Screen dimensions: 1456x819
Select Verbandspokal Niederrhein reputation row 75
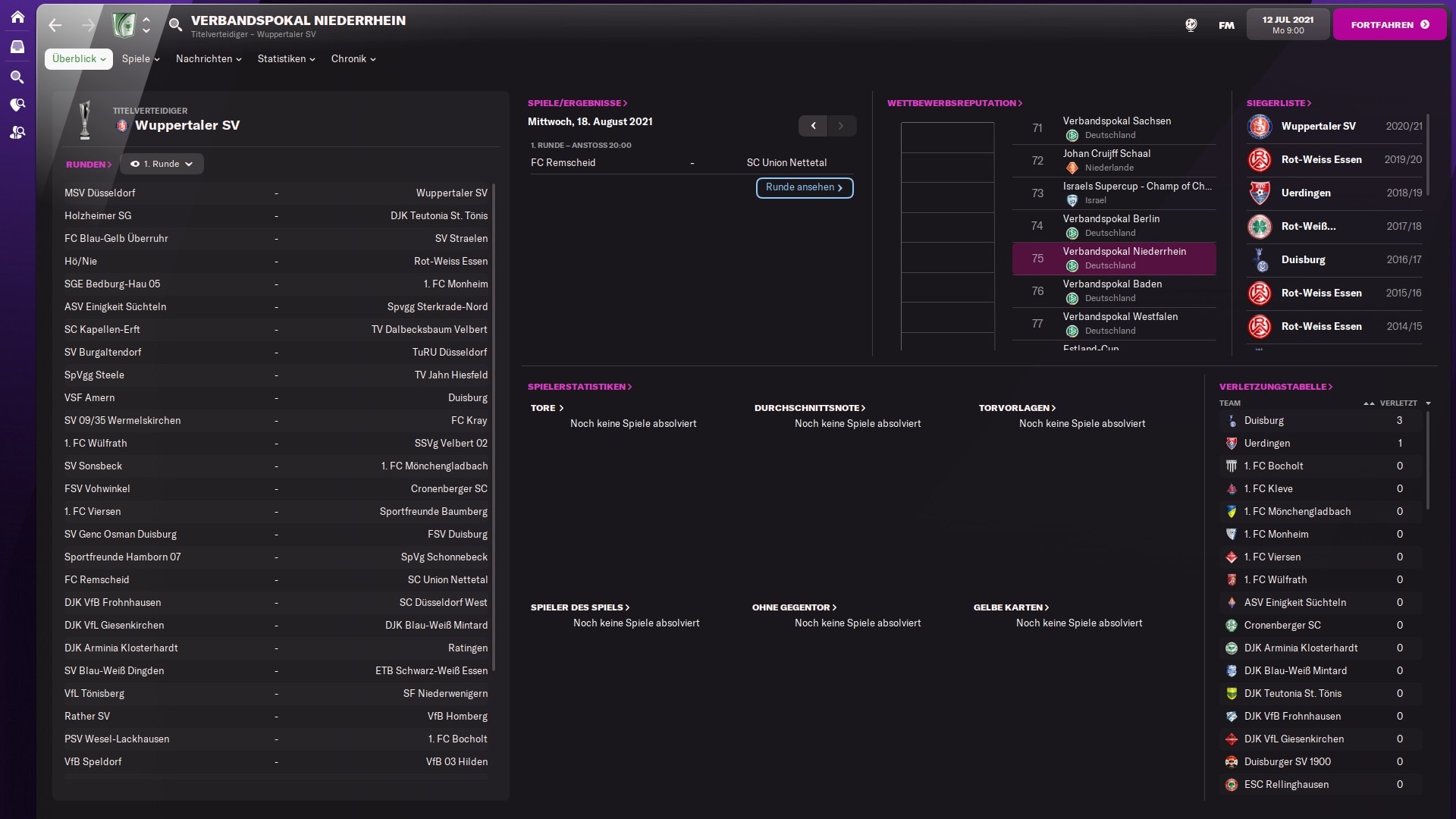click(1114, 259)
